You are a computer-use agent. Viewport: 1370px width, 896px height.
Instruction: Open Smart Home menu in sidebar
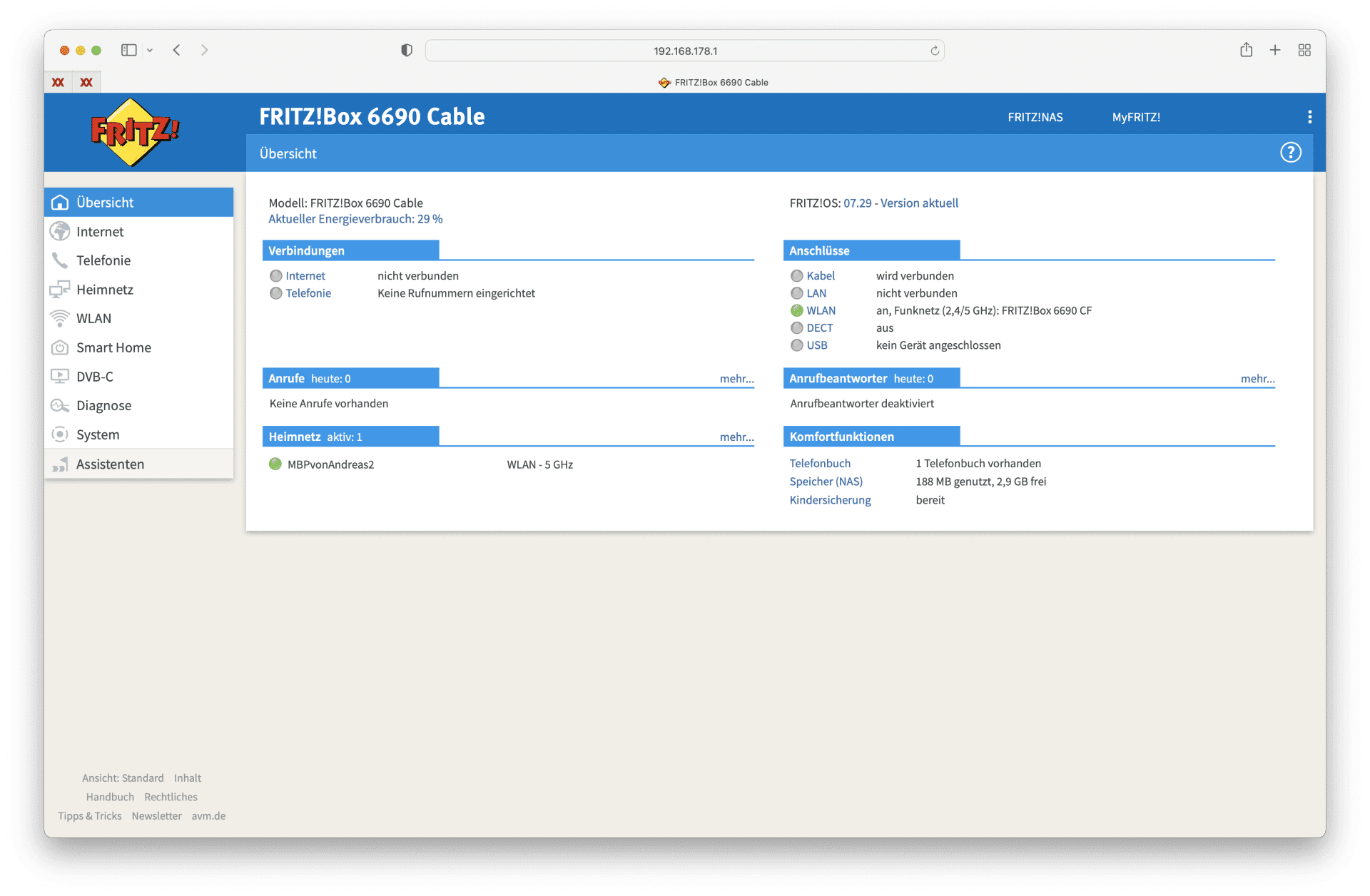(138, 347)
